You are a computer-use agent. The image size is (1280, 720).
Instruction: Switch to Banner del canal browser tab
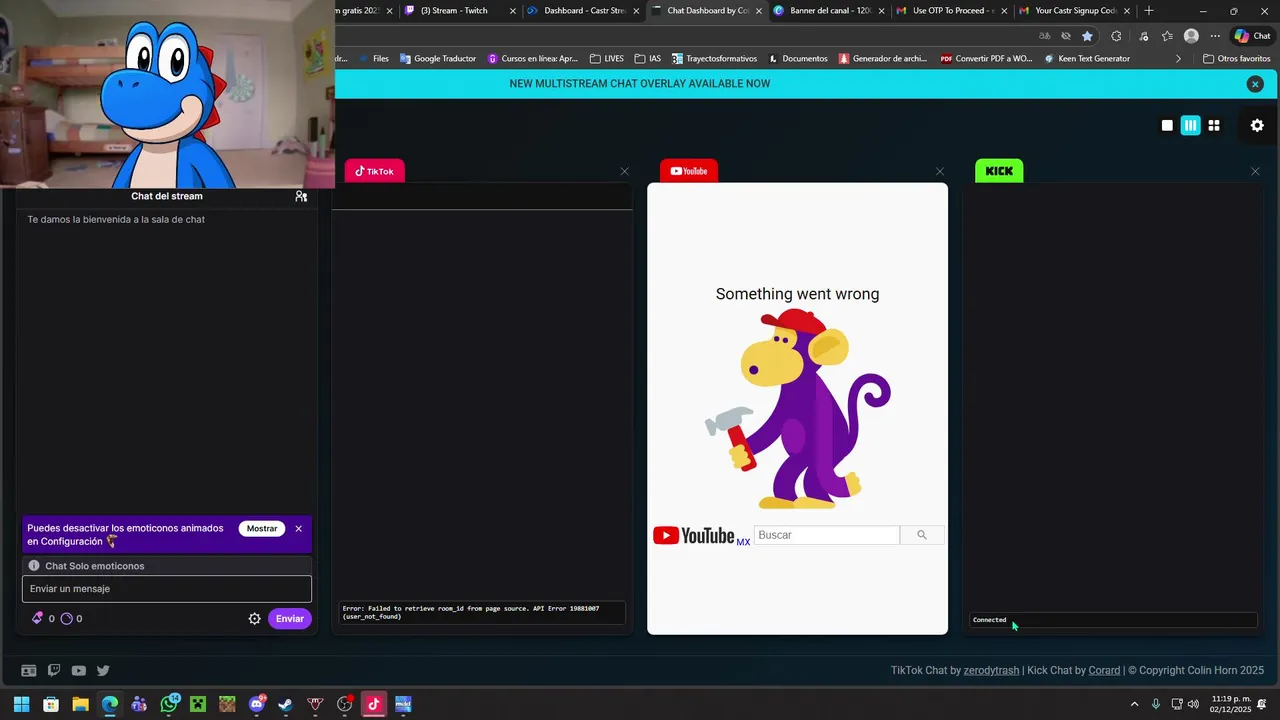pos(829,11)
